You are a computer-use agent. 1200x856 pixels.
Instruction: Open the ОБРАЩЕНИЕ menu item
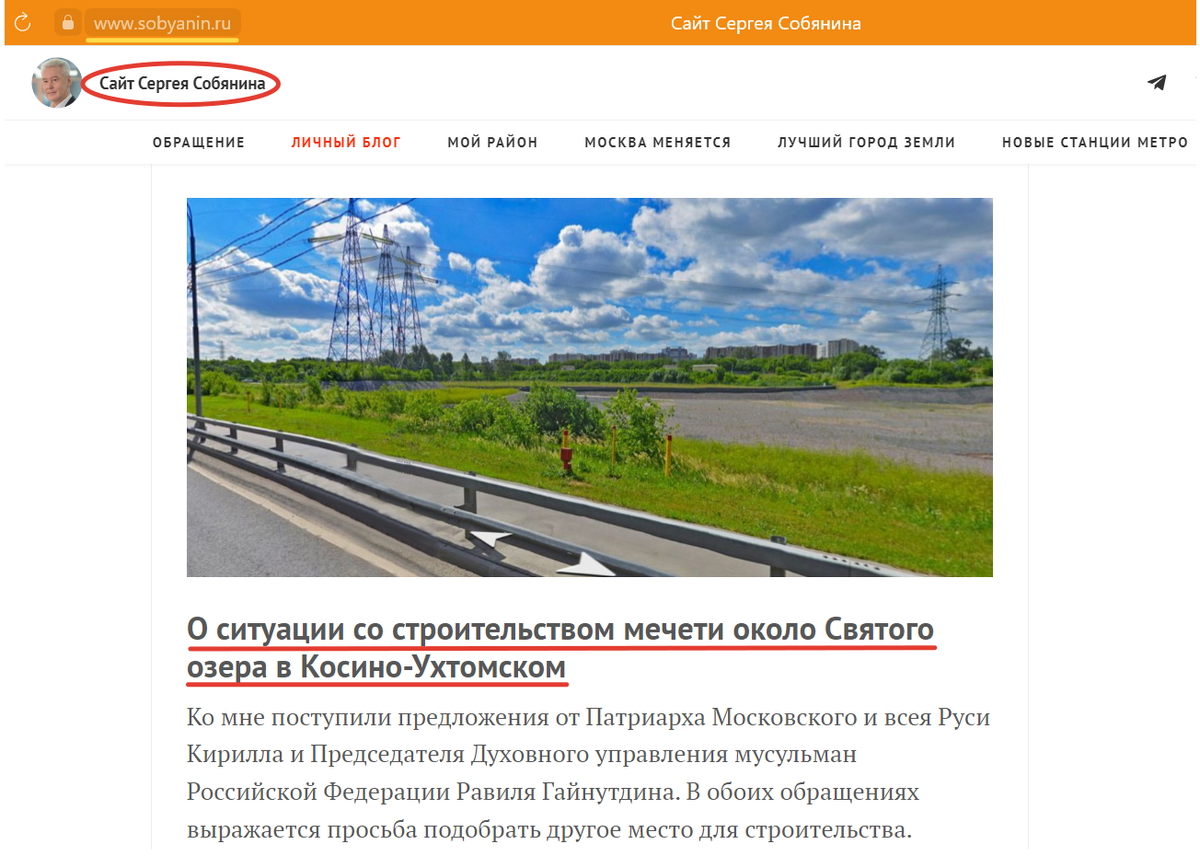point(199,143)
